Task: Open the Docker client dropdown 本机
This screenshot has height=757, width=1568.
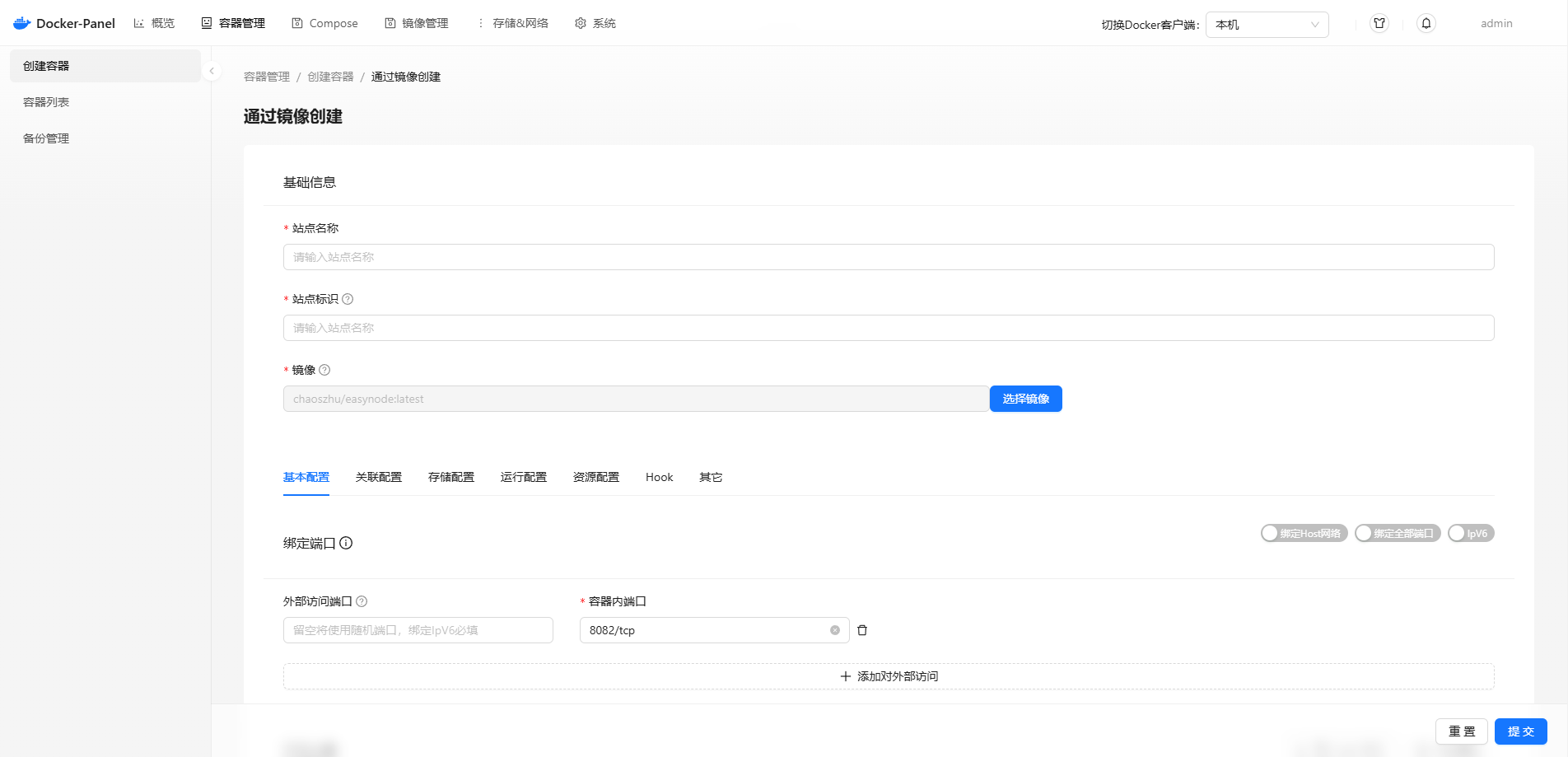Action: click(1267, 25)
